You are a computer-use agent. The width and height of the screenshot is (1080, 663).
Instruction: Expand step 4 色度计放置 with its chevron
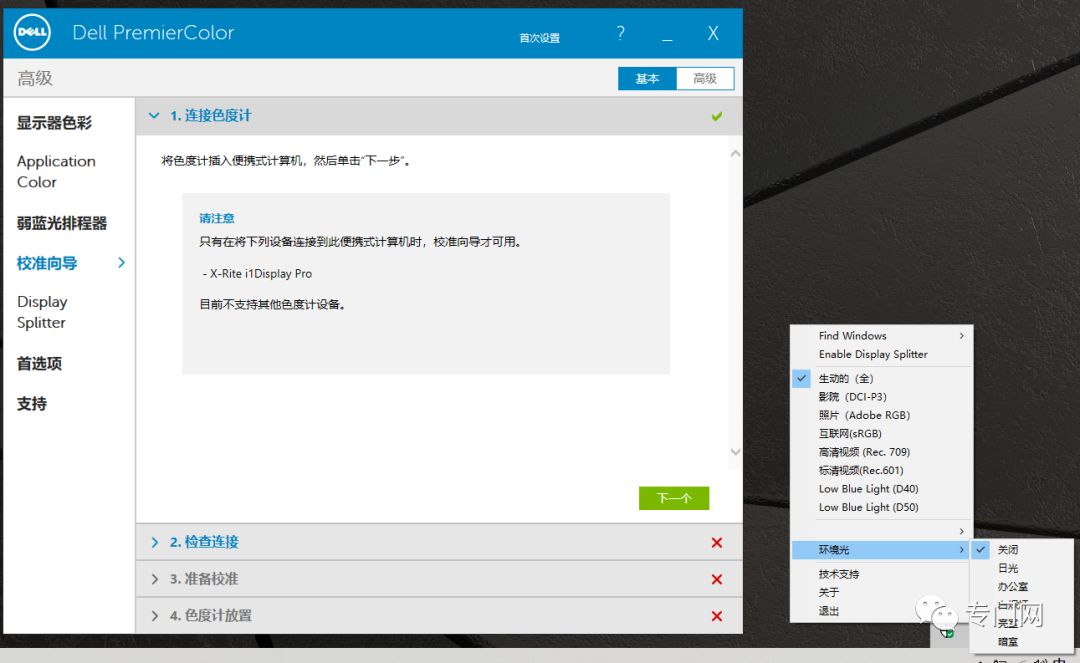(x=154, y=616)
